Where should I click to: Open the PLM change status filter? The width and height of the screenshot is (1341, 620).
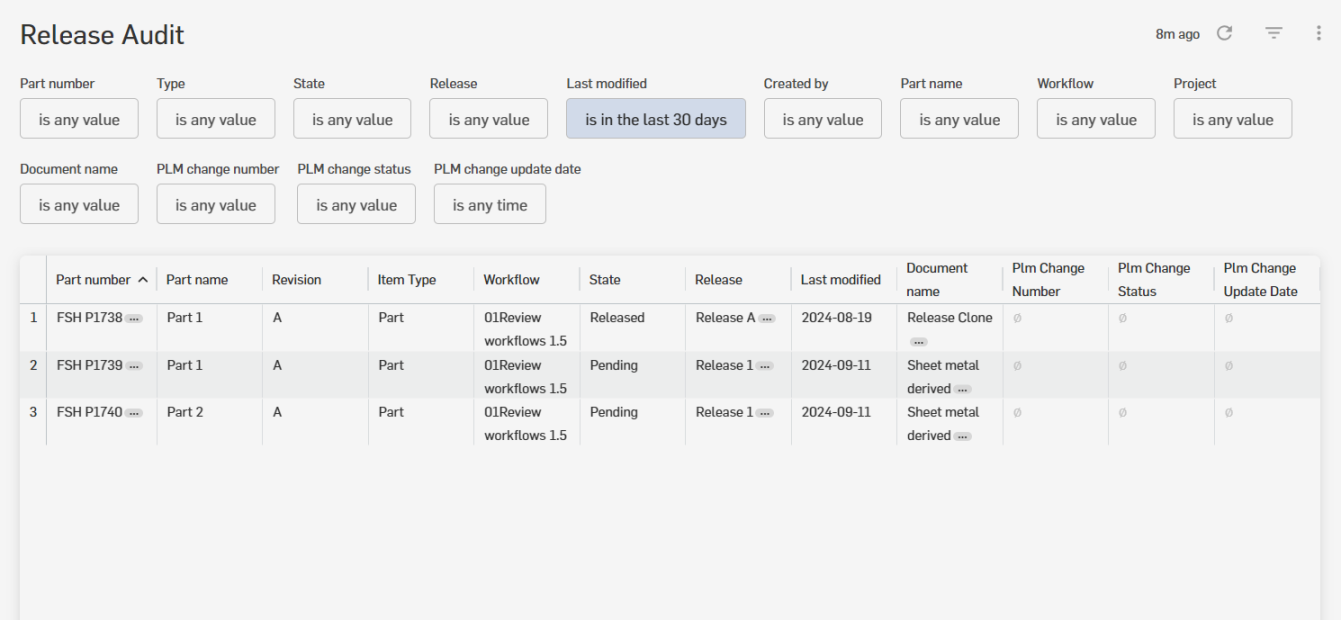356,203
